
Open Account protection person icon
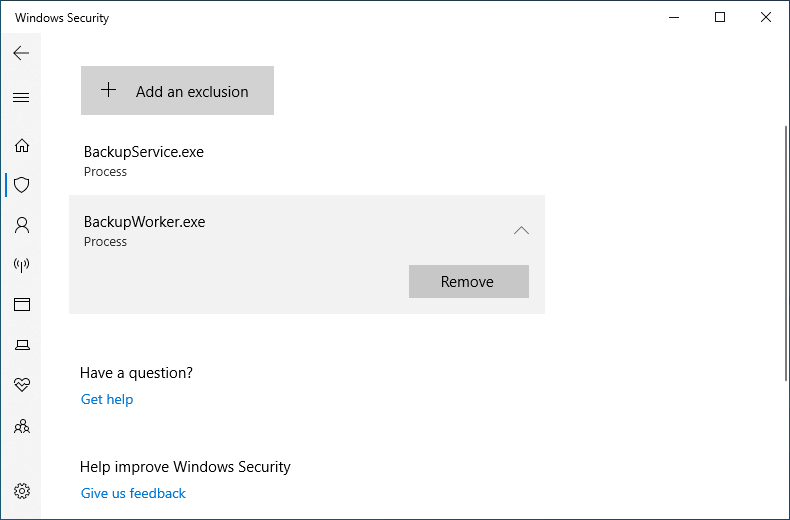tap(22, 225)
